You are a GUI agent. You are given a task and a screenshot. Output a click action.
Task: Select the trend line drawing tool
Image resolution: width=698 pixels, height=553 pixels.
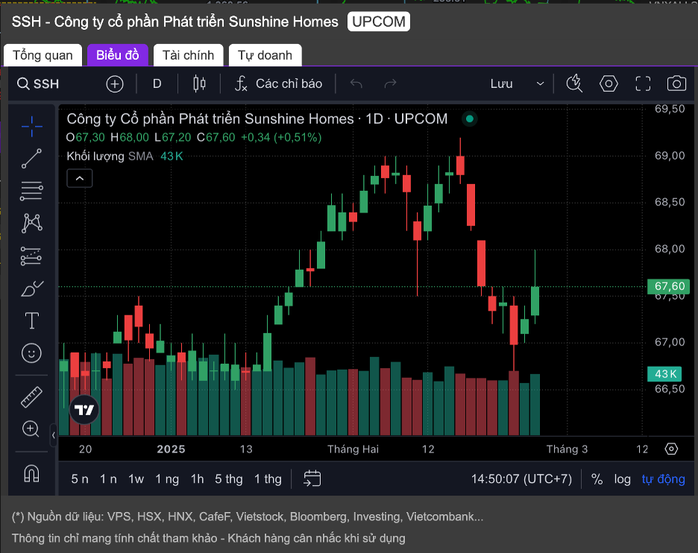pos(32,159)
